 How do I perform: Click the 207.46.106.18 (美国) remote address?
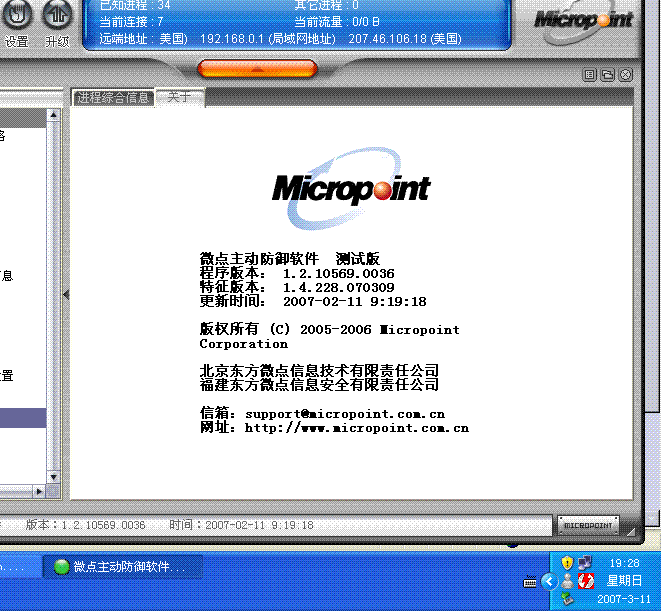point(405,39)
